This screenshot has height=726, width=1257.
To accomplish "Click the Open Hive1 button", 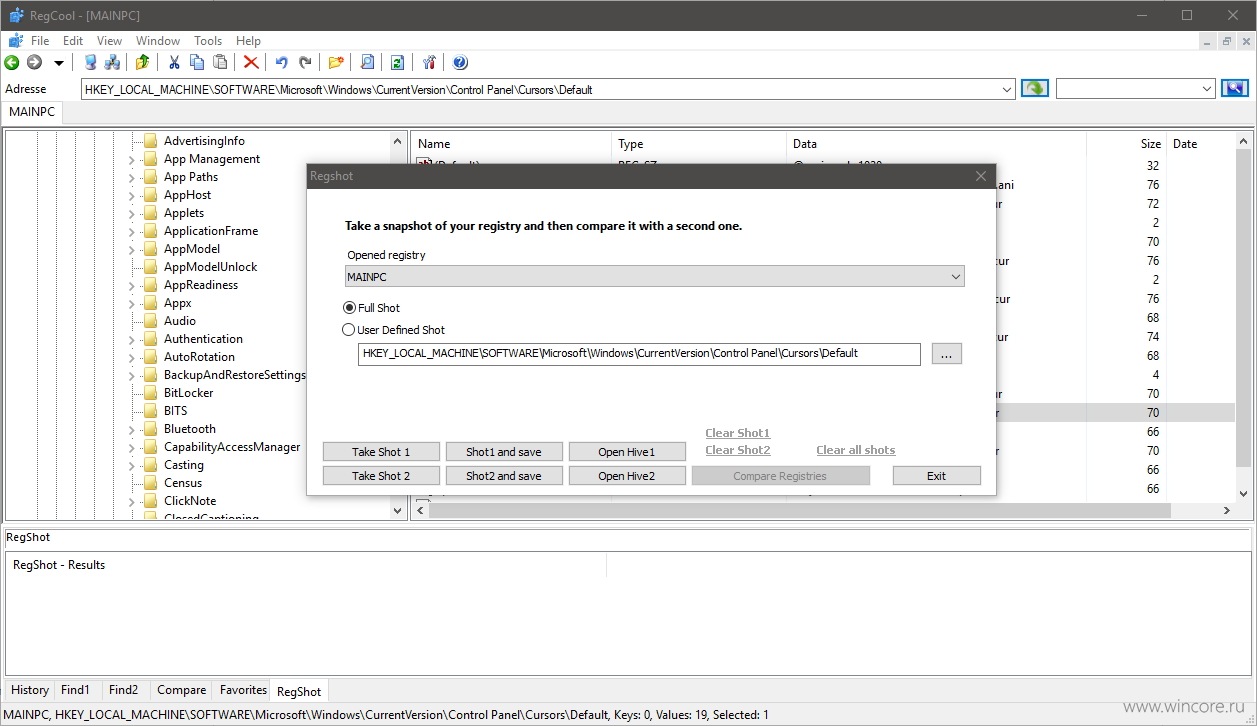I will 627,452.
